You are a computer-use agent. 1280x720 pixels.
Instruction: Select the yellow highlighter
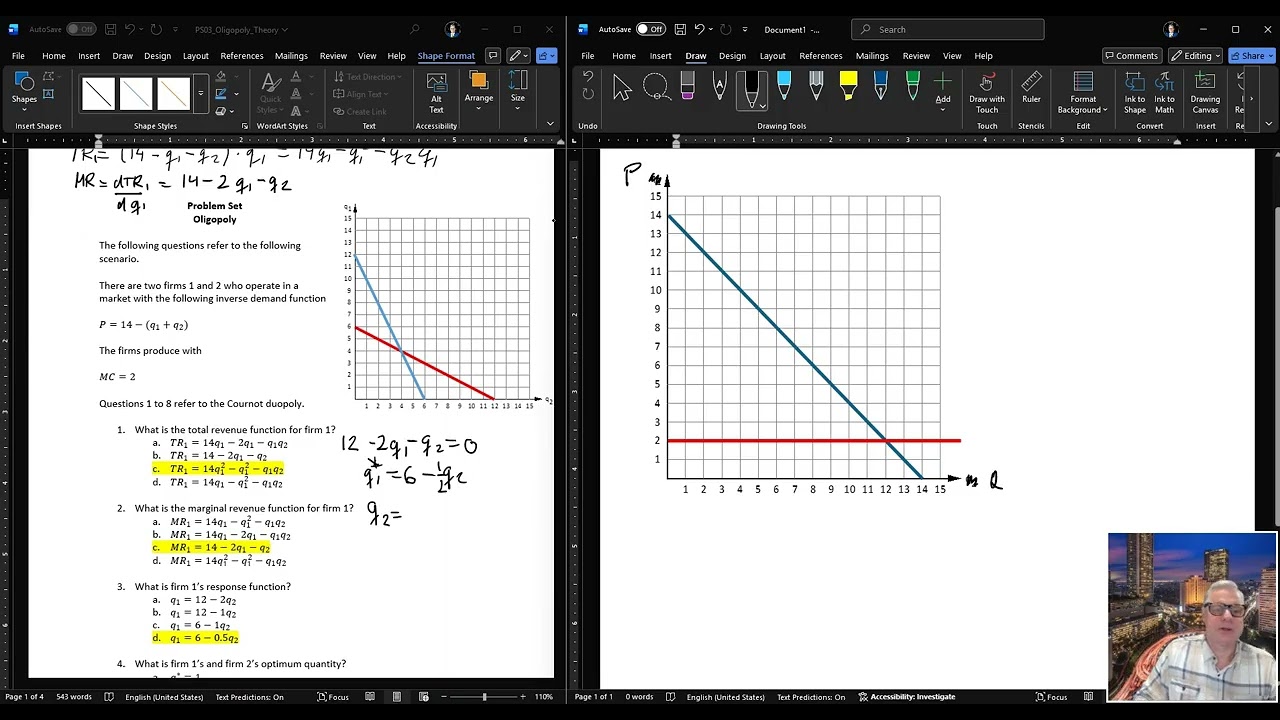point(848,88)
